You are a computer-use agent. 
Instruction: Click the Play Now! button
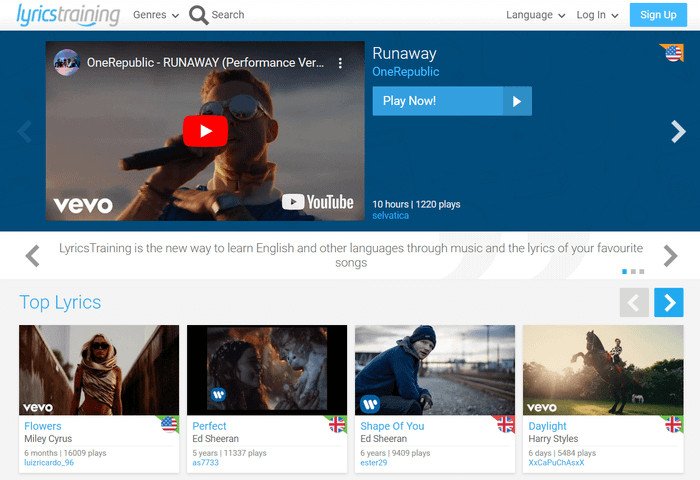pos(438,101)
